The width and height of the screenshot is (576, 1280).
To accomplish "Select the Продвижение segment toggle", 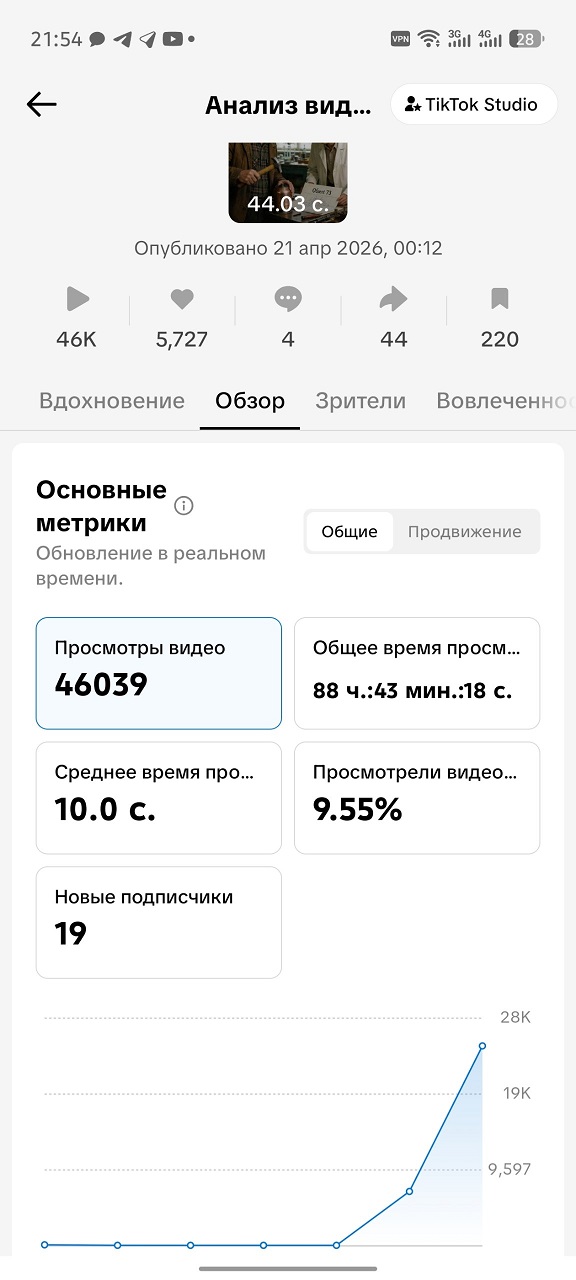I will pyautogui.click(x=464, y=532).
